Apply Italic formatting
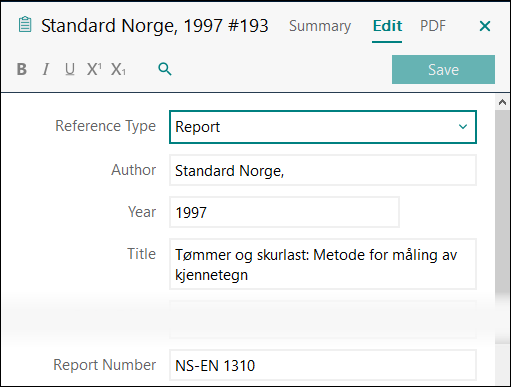This screenshot has width=511, height=387. [x=46, y=69]
